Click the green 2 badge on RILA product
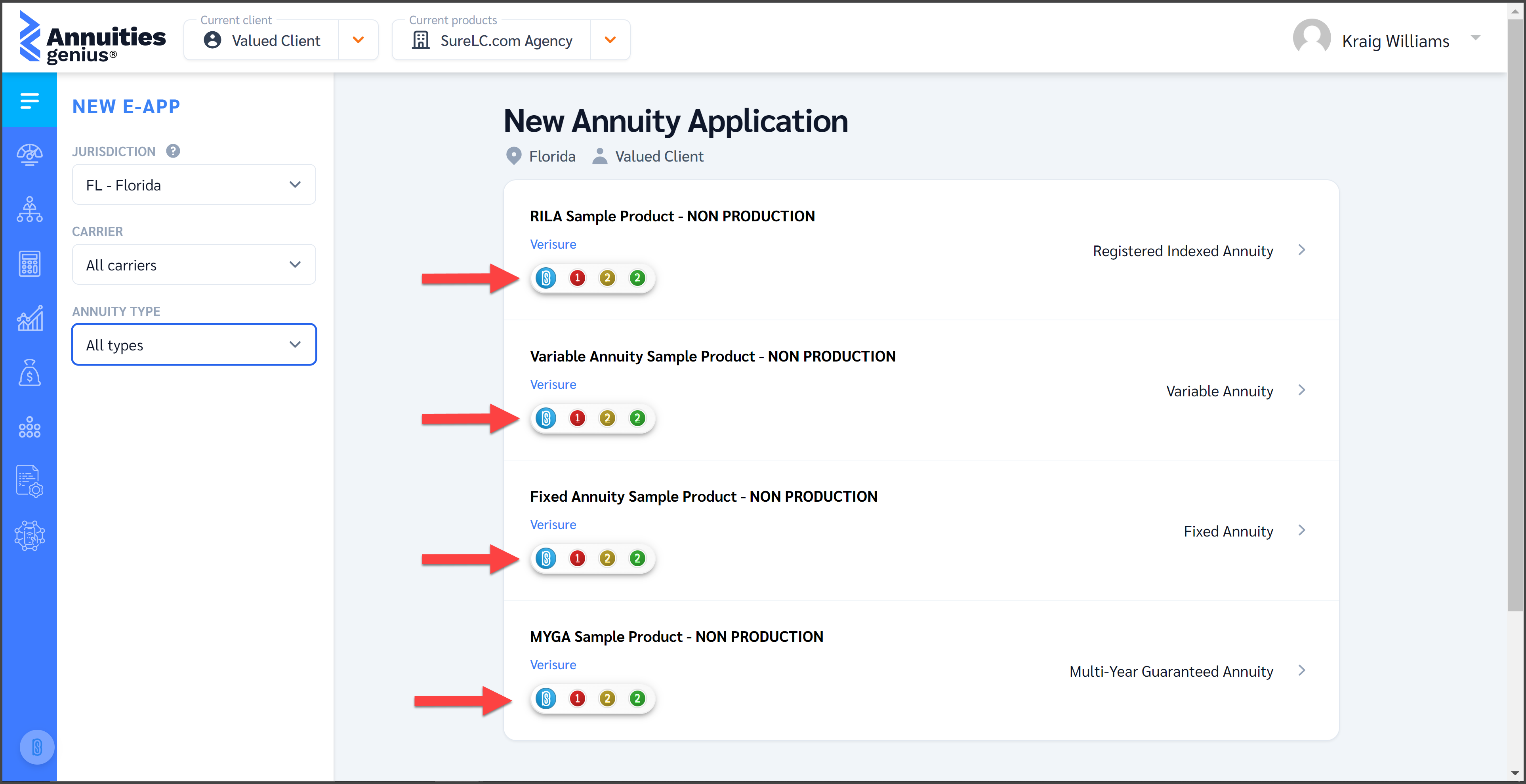 [x=637, y=278]
